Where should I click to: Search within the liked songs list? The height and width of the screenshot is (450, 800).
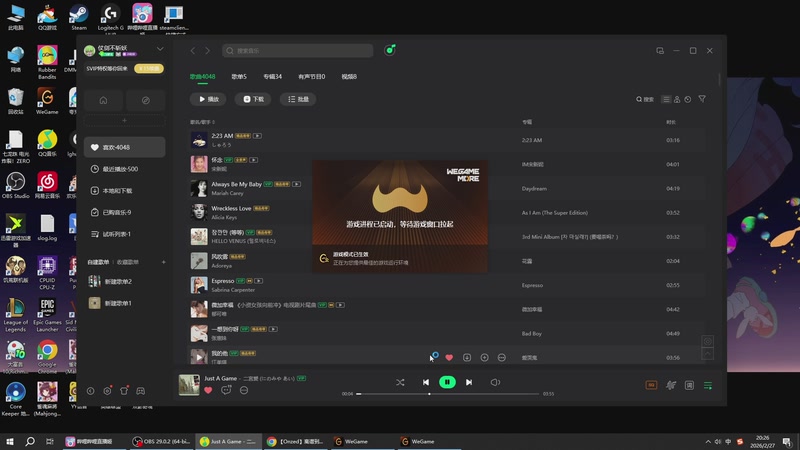coord(644,99)
